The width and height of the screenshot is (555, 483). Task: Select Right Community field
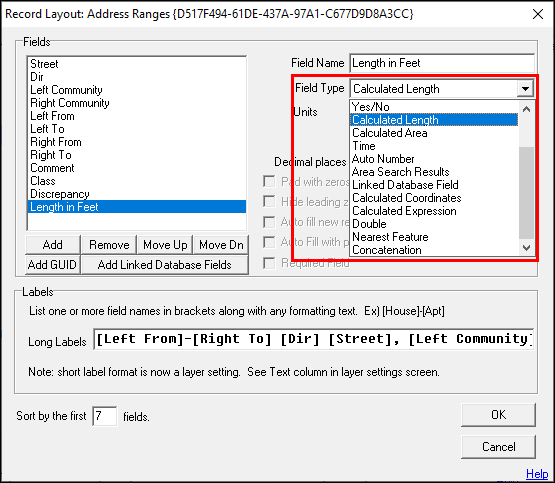(137, 103)
